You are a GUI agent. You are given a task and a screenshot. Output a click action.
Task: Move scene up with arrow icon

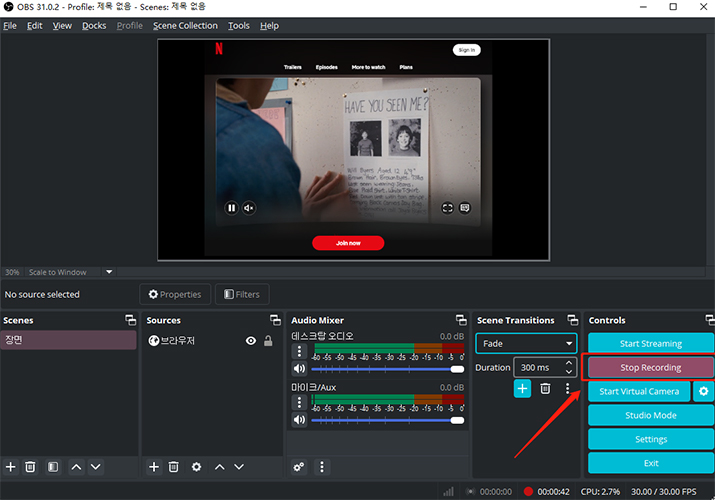click(x=77, y=467)
